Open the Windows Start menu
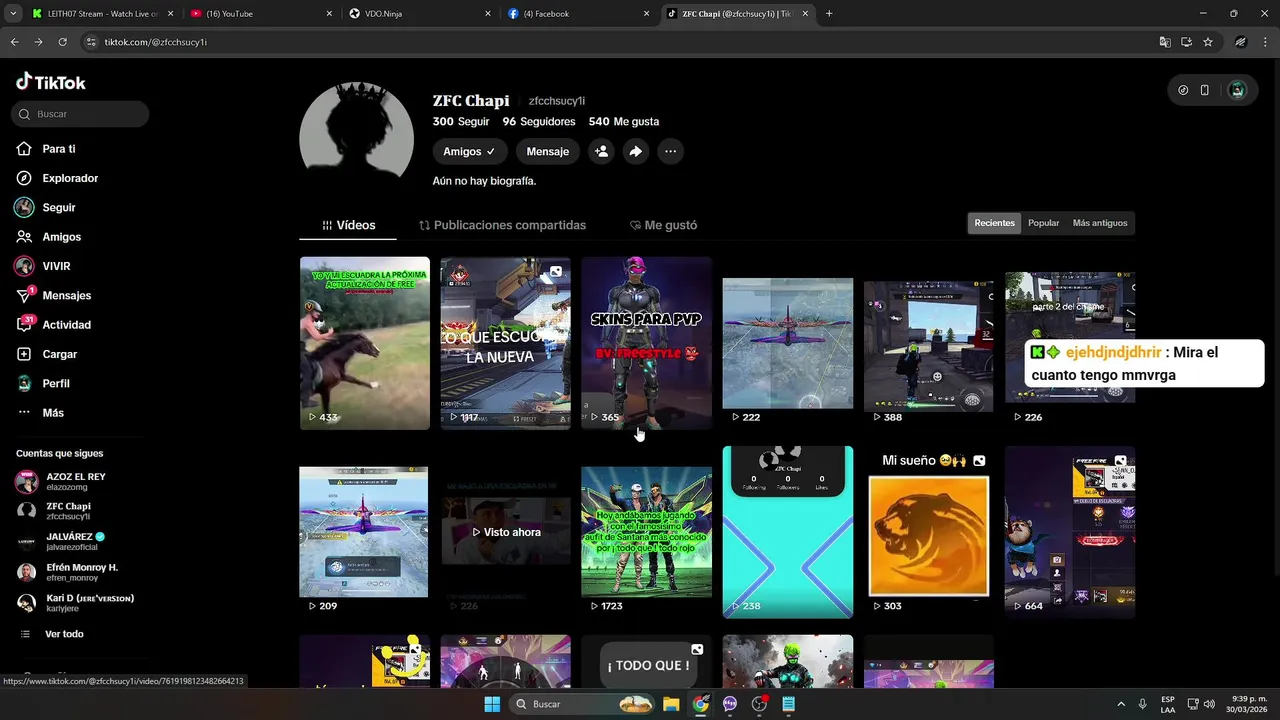Image resolution: width=1280 pixels, height=720 pixels. click(492, 704)
